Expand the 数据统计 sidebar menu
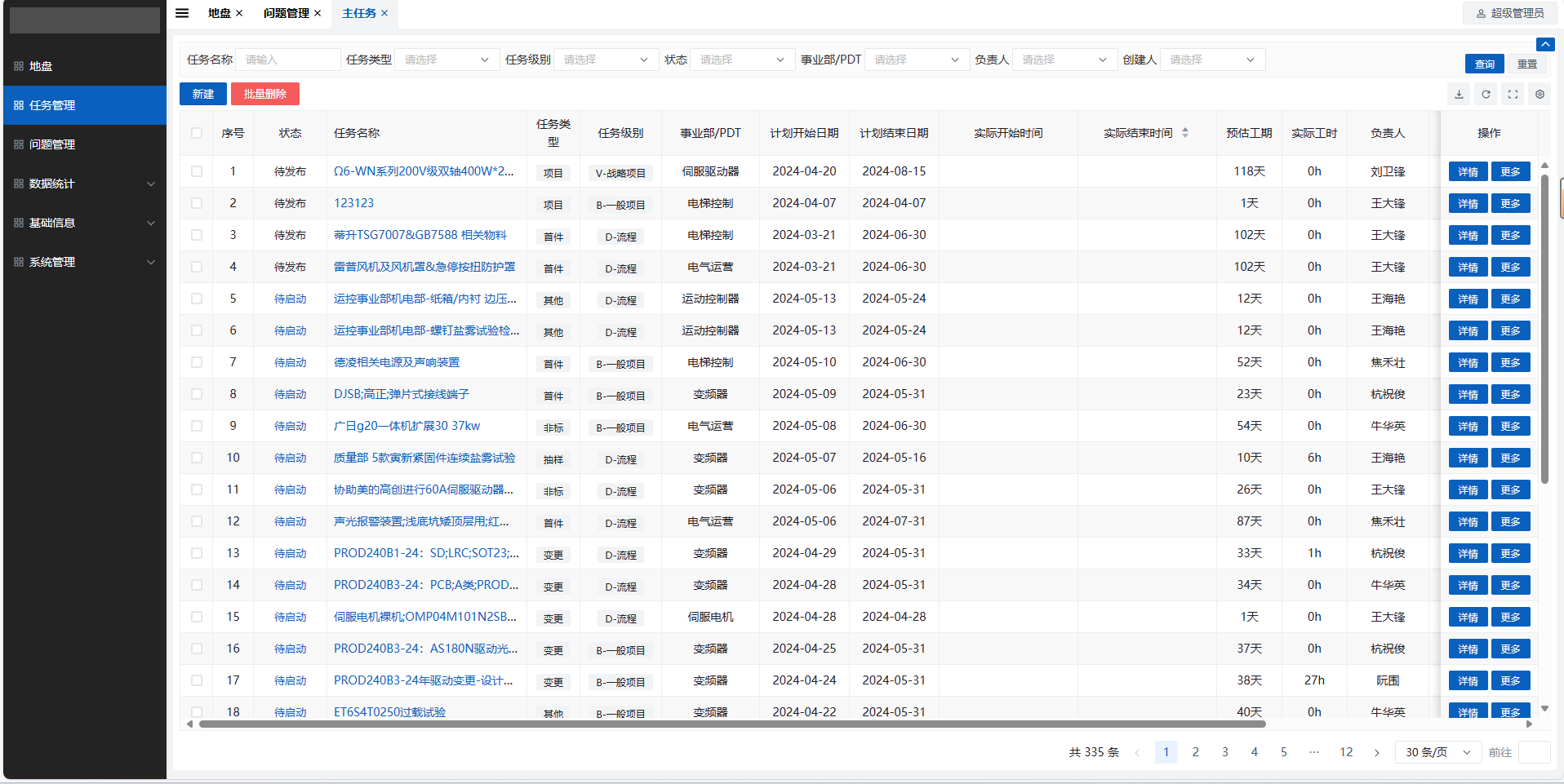Image resolution: width=1564 pixels, height=784 pixels. [x=85, y=184]
